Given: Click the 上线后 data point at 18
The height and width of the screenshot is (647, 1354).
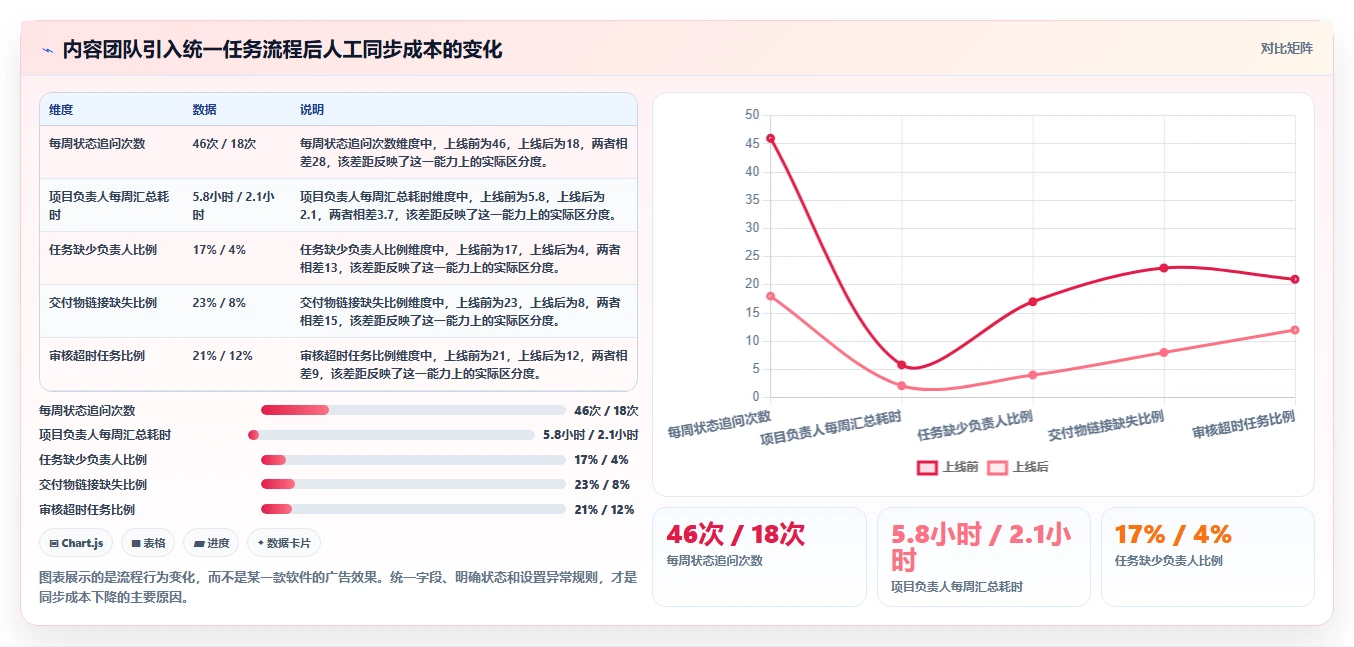Looking at the screenshot, I should pyautogui.click(x=770, y=296).
